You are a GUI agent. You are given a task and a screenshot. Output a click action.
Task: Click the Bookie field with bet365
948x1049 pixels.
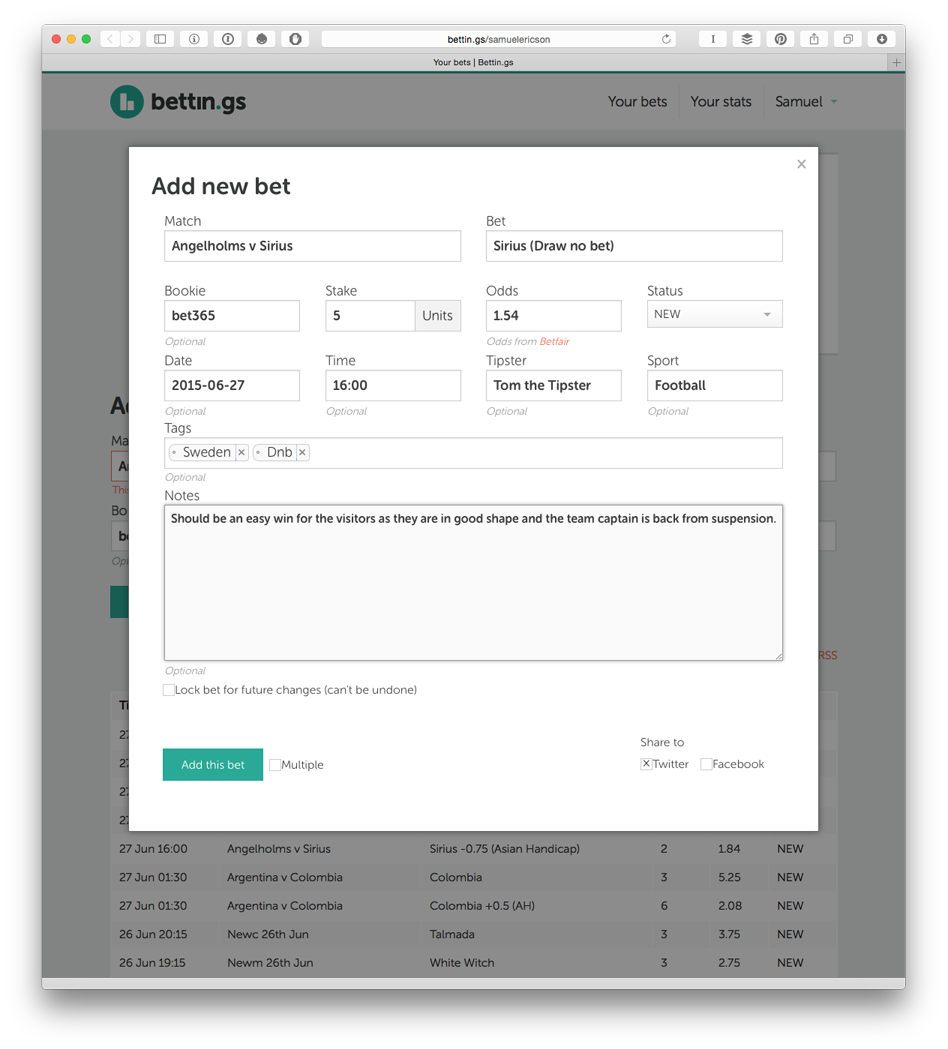(232, 316)
